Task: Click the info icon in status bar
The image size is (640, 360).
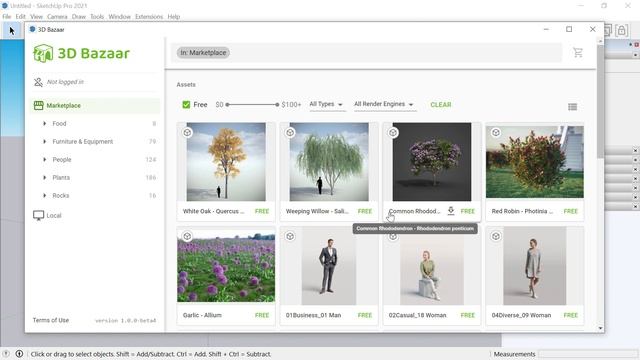Action: pos(19,354)
